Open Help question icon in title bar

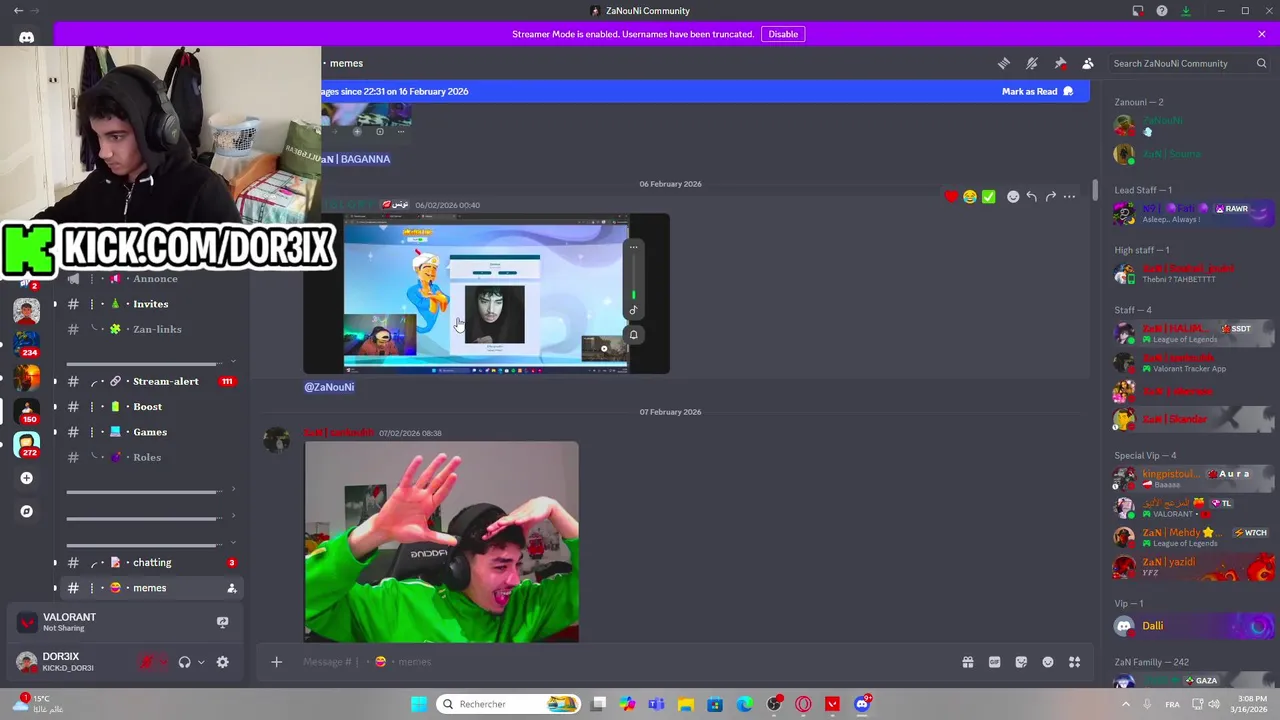coord(1162,11)
